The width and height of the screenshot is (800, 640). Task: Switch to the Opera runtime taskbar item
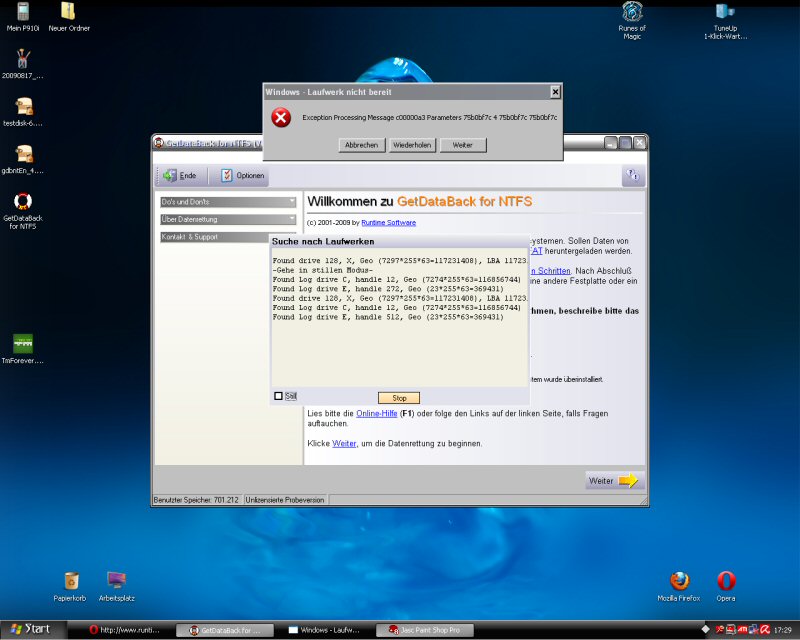tap(124, 630)
